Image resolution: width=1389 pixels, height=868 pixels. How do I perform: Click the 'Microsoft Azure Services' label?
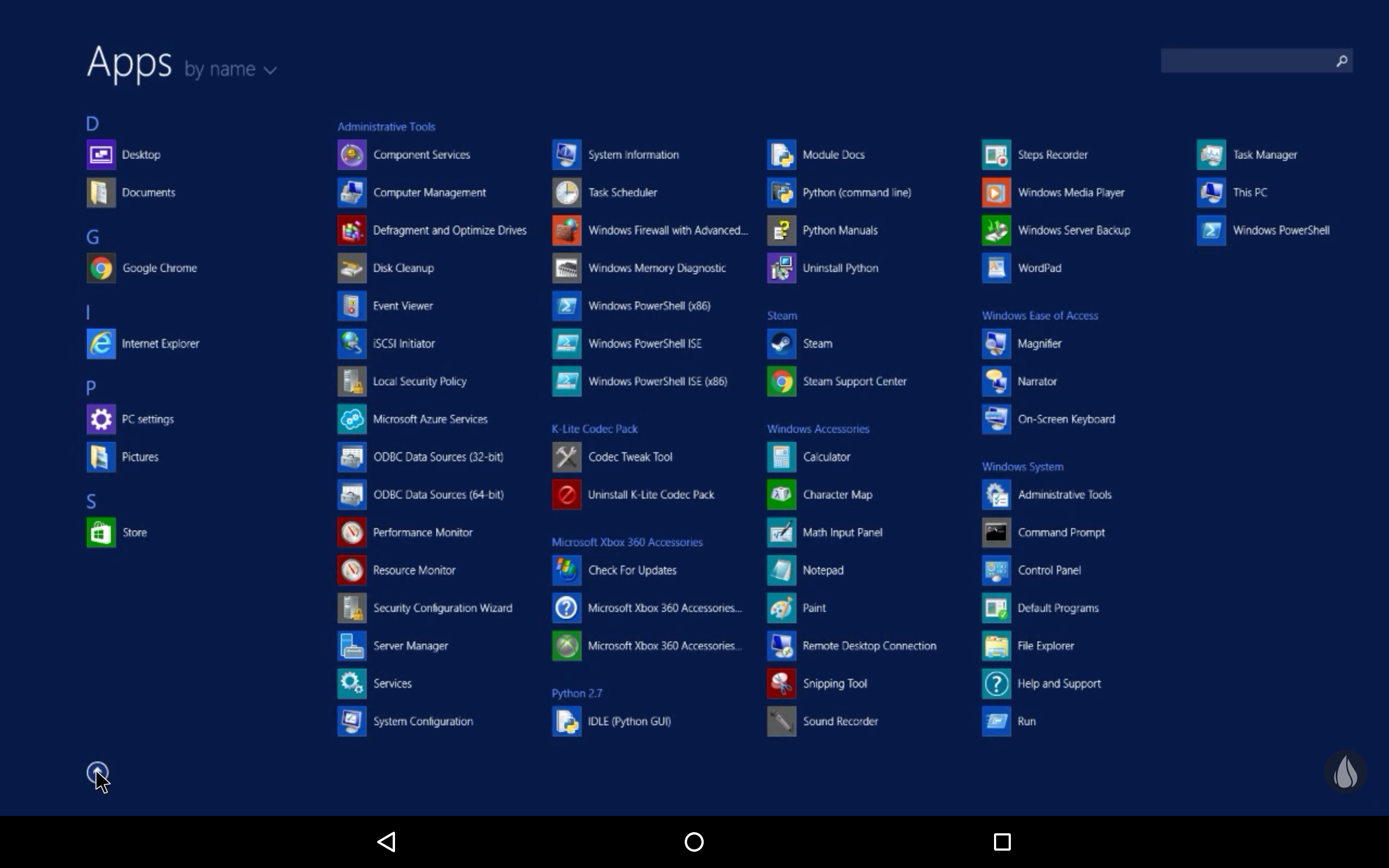[x=430, y=419]
